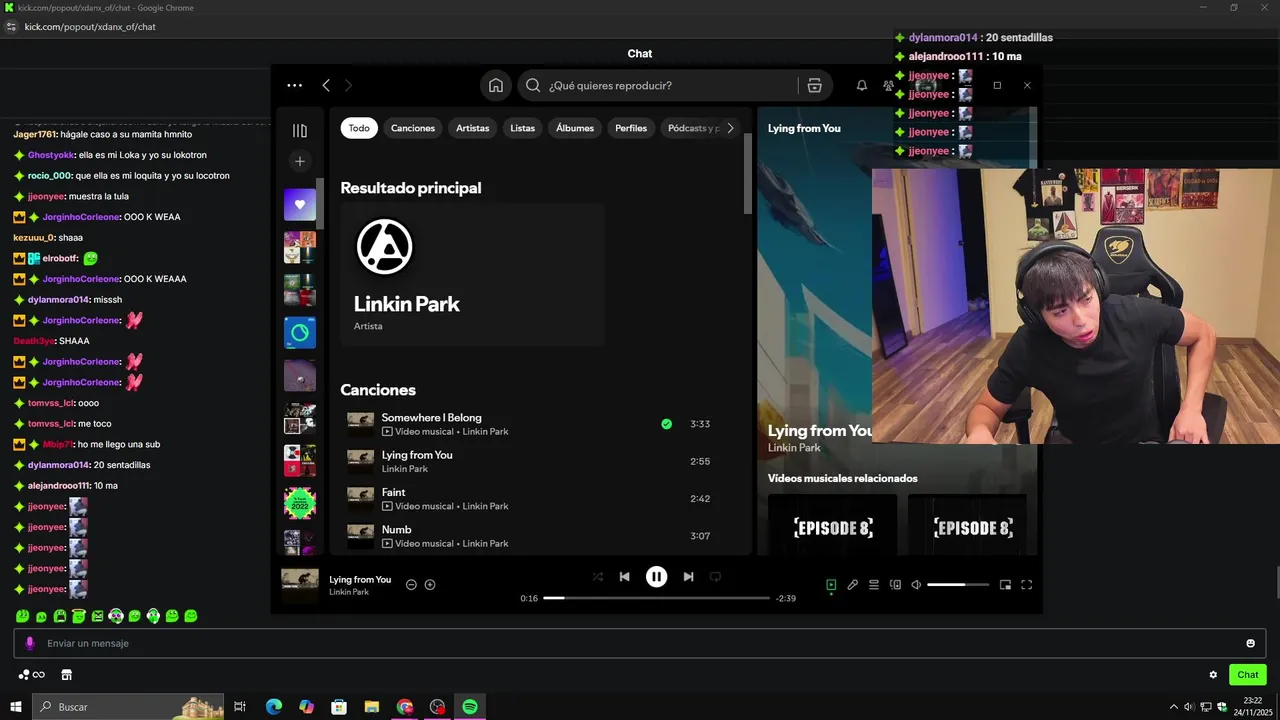Select the Listas filter chip
Viewport: 1280px width, 720px height.
coord(523,128)
